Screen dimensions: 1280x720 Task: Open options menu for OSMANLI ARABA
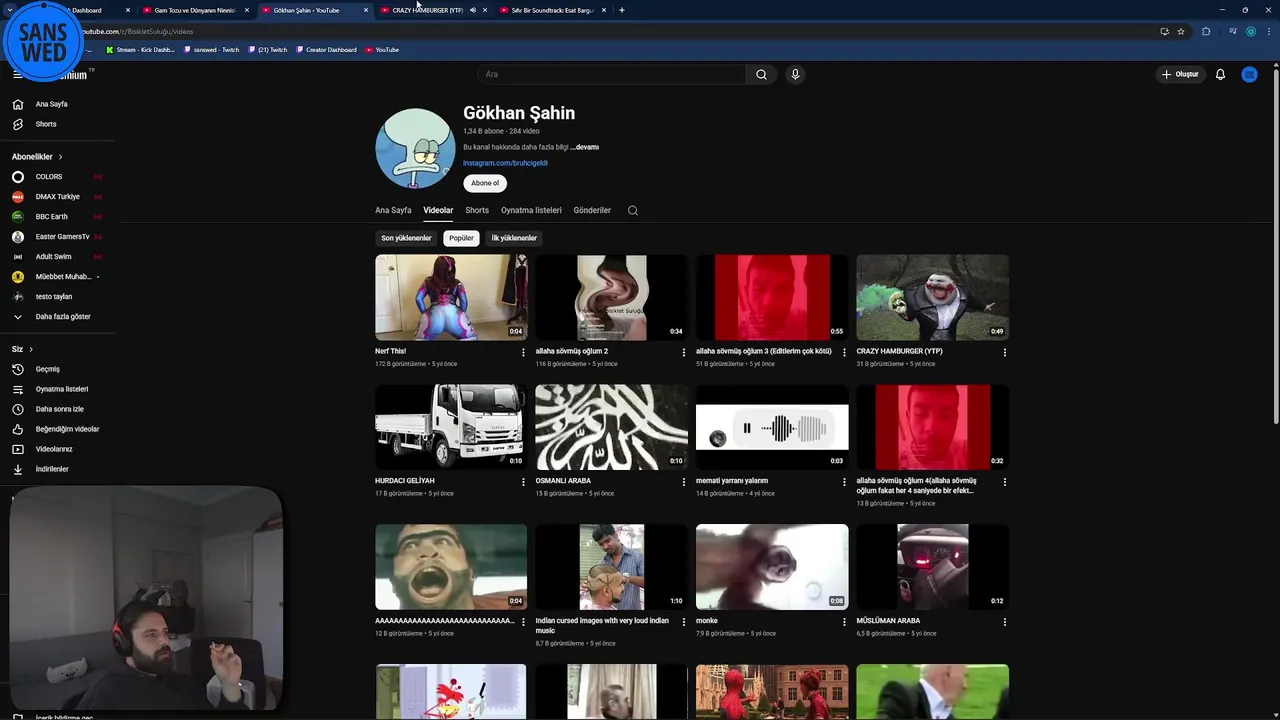tap(684, 481)
